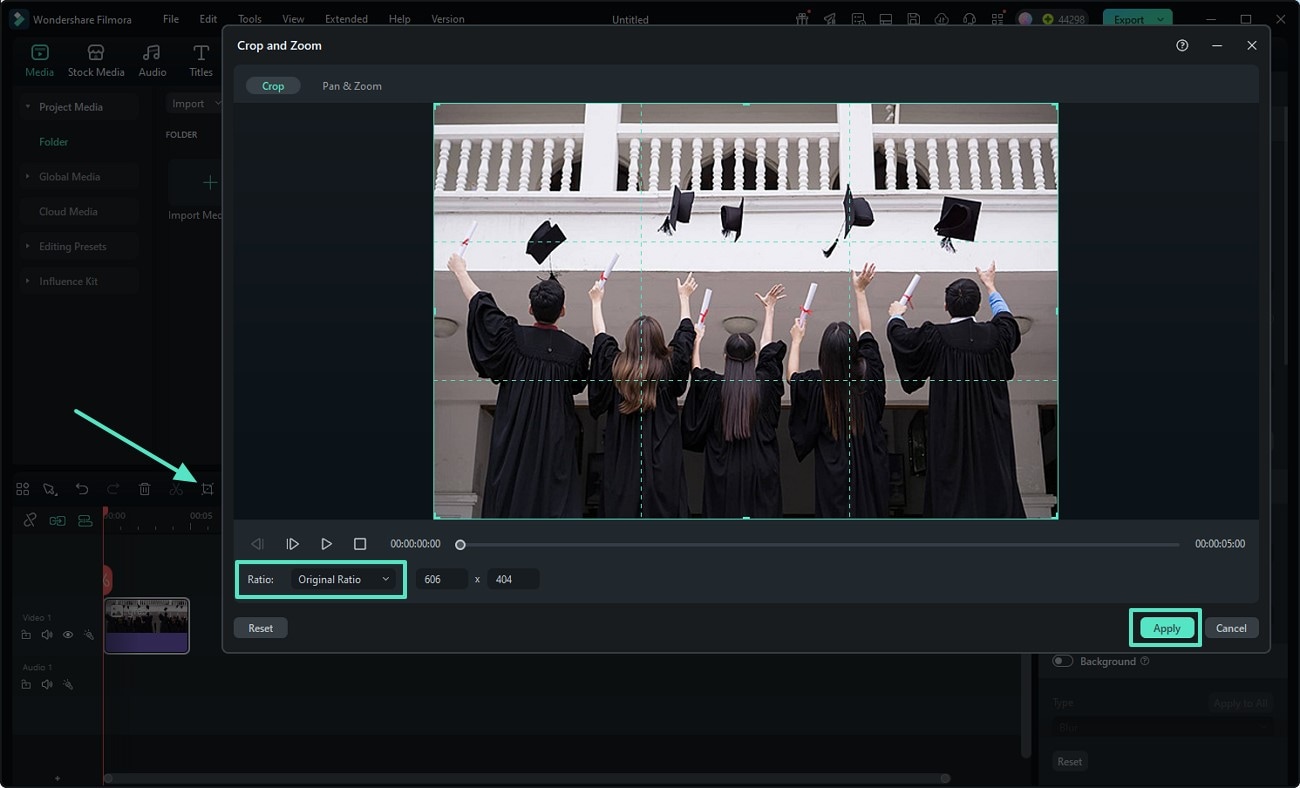Click the preview playback position slider handle
Viewport: 1300px width, 788px height.
tap(460, 545)
